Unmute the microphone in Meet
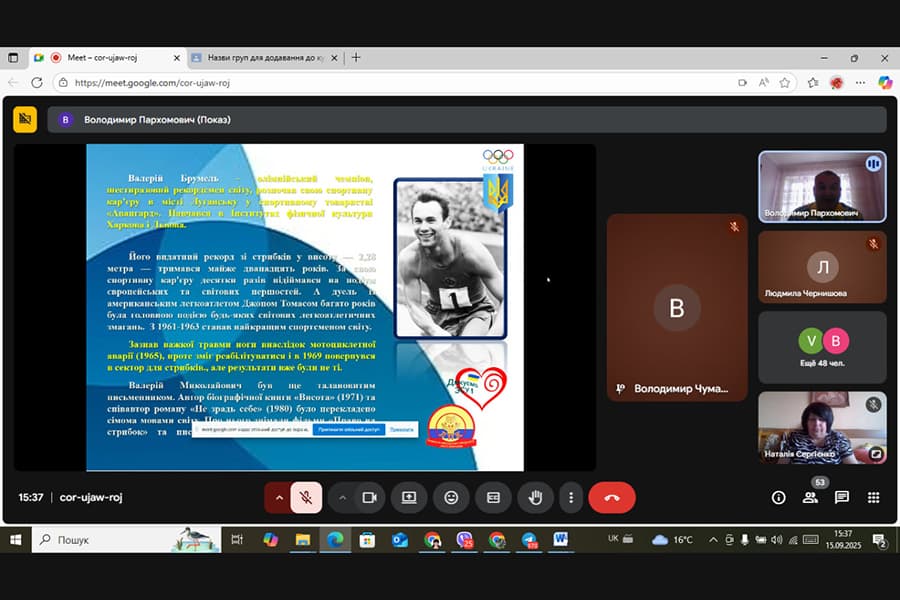This screenshot has width=900, height=600. pyautogui.click(x=307, y=497)
